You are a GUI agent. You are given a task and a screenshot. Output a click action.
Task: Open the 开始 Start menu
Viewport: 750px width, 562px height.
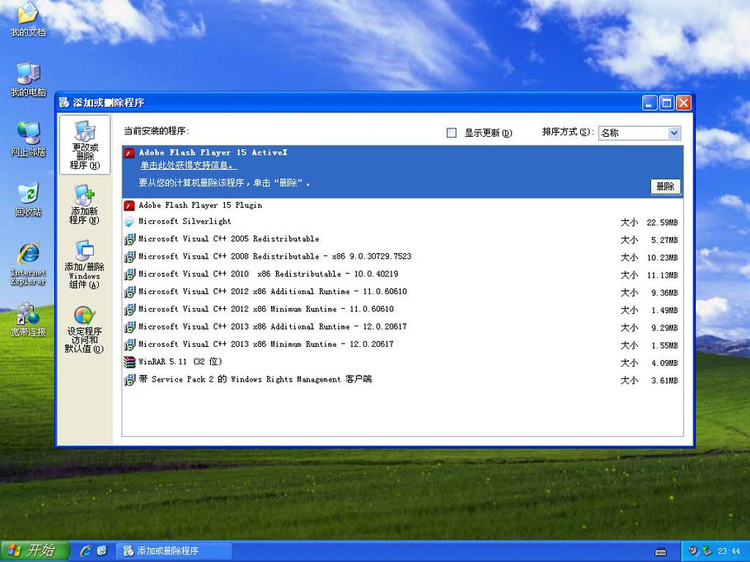pos(35,551)
